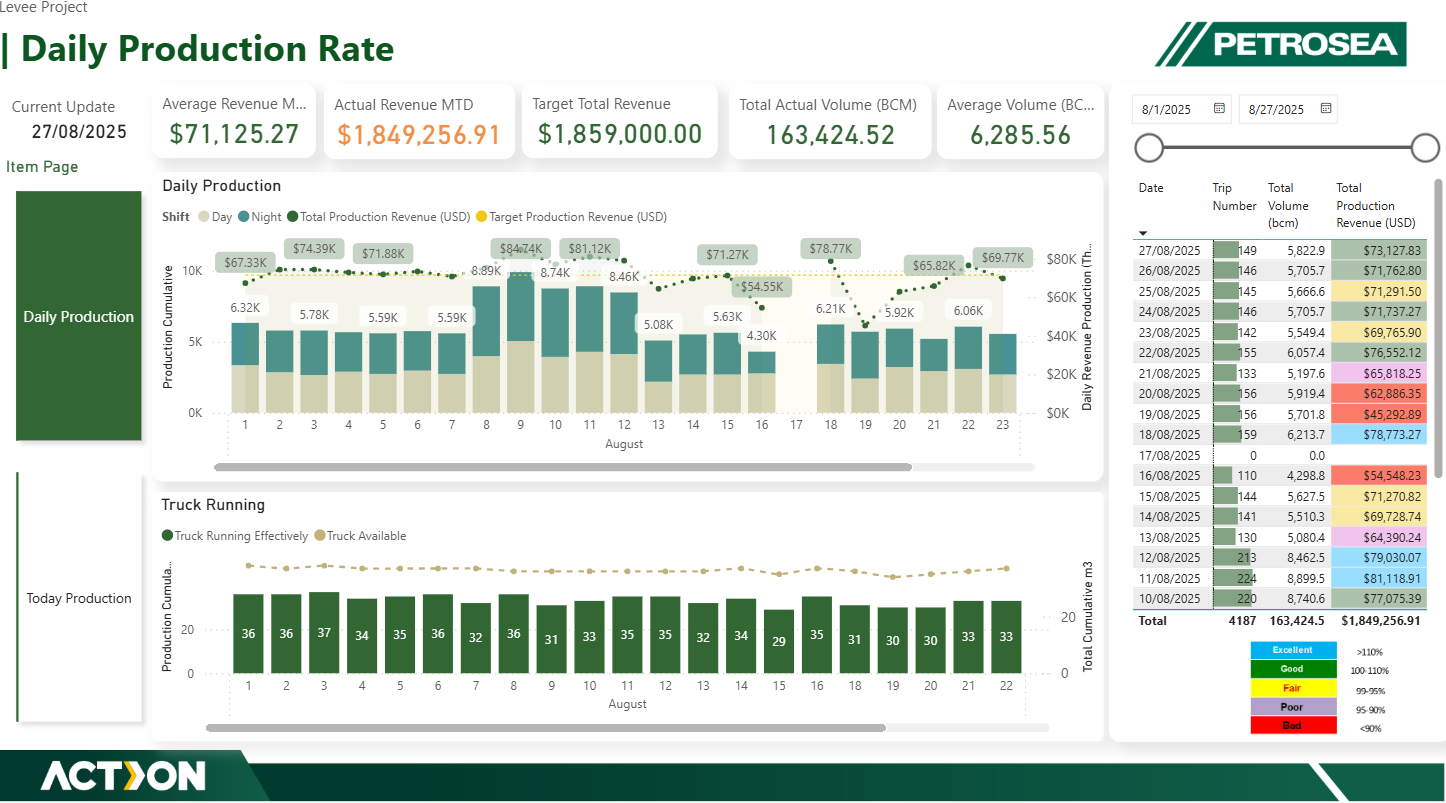This screenshot has height=803, width=1446.
Task: Click the Good green rating swatch
Action: tap(1293, 669)
